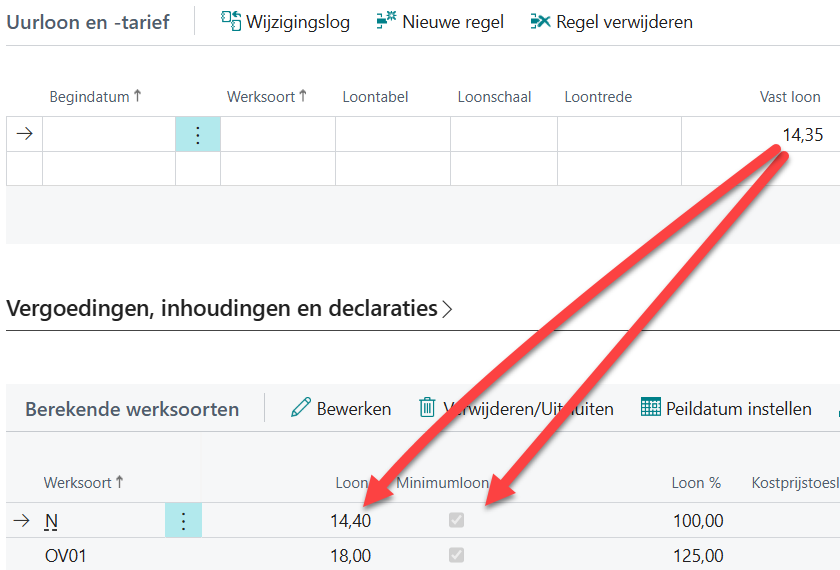Image resolution: width=840 pixels, height=570 pixels.
Task: Click the empty Begindatum cell in first row
Action: coord(108,135)
